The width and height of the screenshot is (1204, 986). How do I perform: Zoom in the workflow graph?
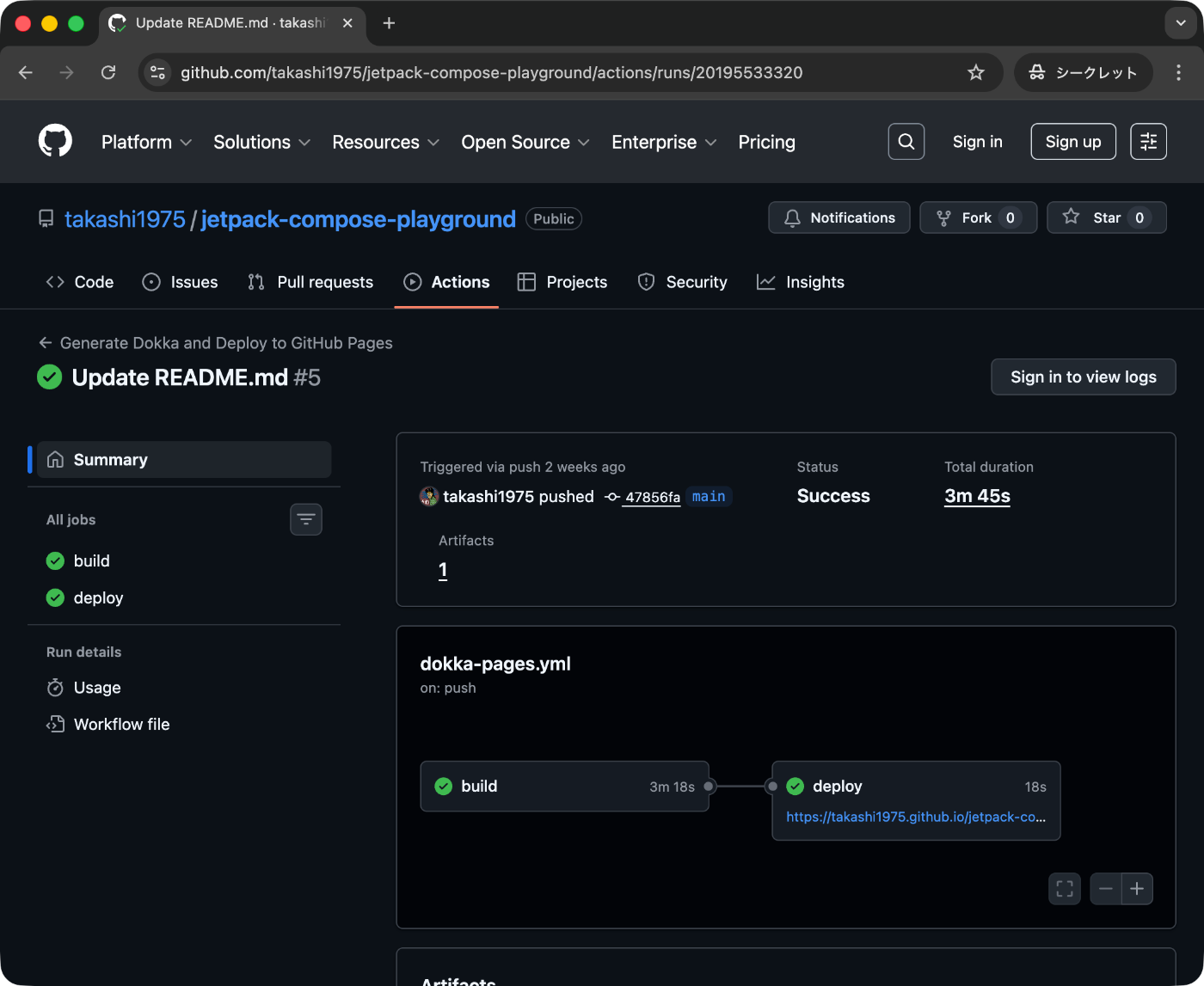pyautogui.click(x=1137, y=889)
